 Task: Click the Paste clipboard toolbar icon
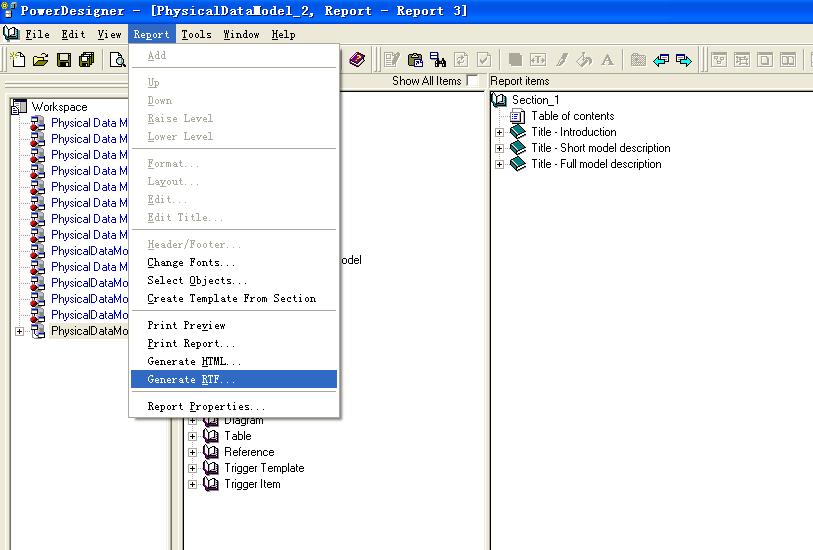pyautogui.click(x=415, y=60)
